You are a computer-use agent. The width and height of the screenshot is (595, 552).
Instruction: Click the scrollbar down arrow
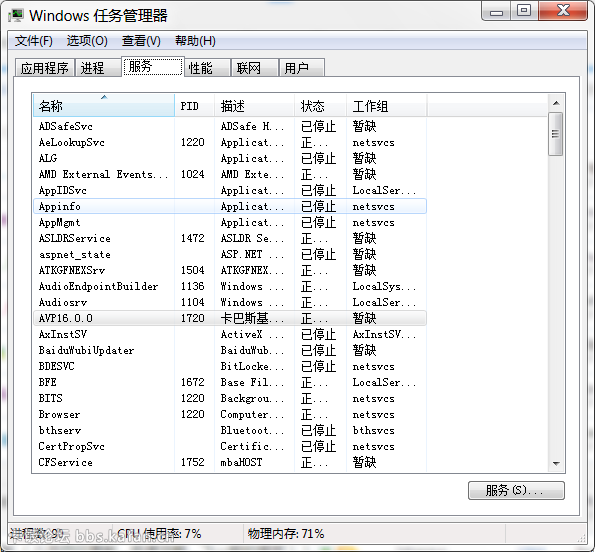(x=556, y=464)
